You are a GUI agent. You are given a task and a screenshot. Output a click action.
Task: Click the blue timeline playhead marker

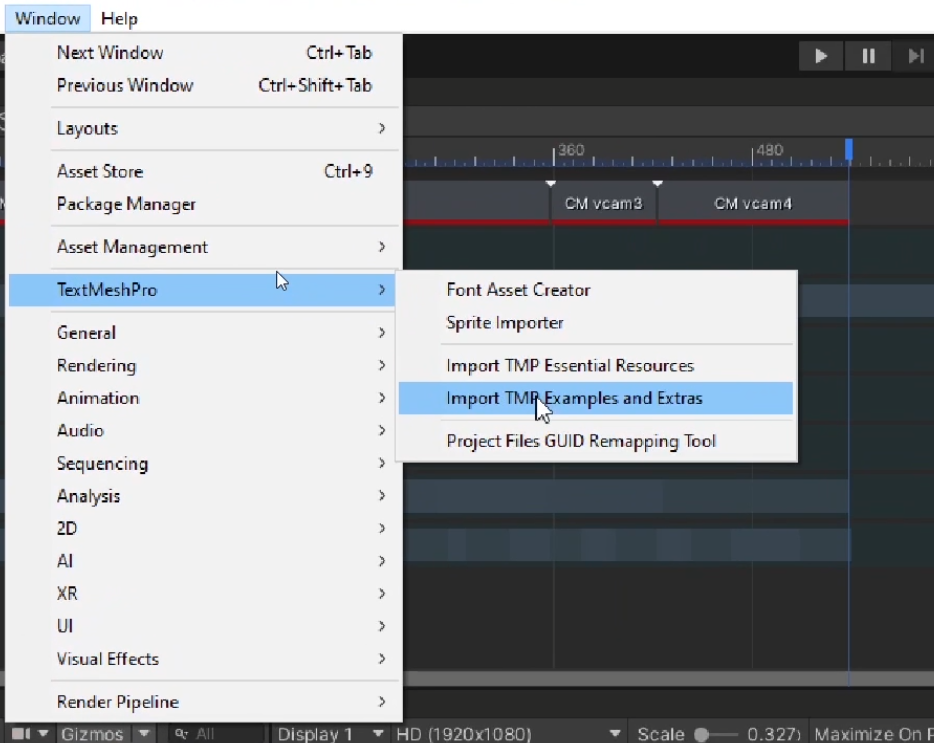click(x=849, y=149)
